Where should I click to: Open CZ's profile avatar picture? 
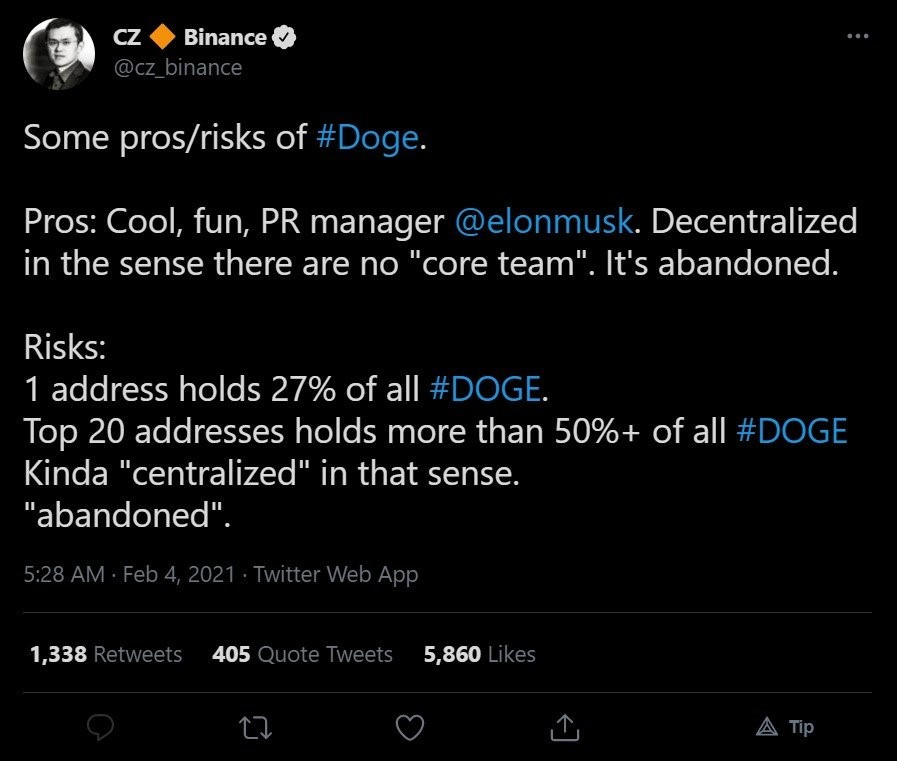[59, 54]
